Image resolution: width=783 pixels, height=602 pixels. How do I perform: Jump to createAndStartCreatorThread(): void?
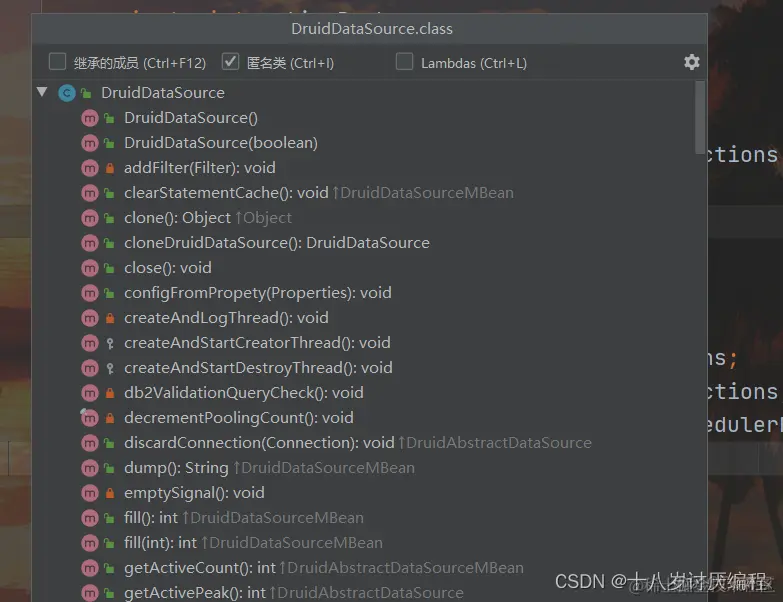(x=257, y=342)
